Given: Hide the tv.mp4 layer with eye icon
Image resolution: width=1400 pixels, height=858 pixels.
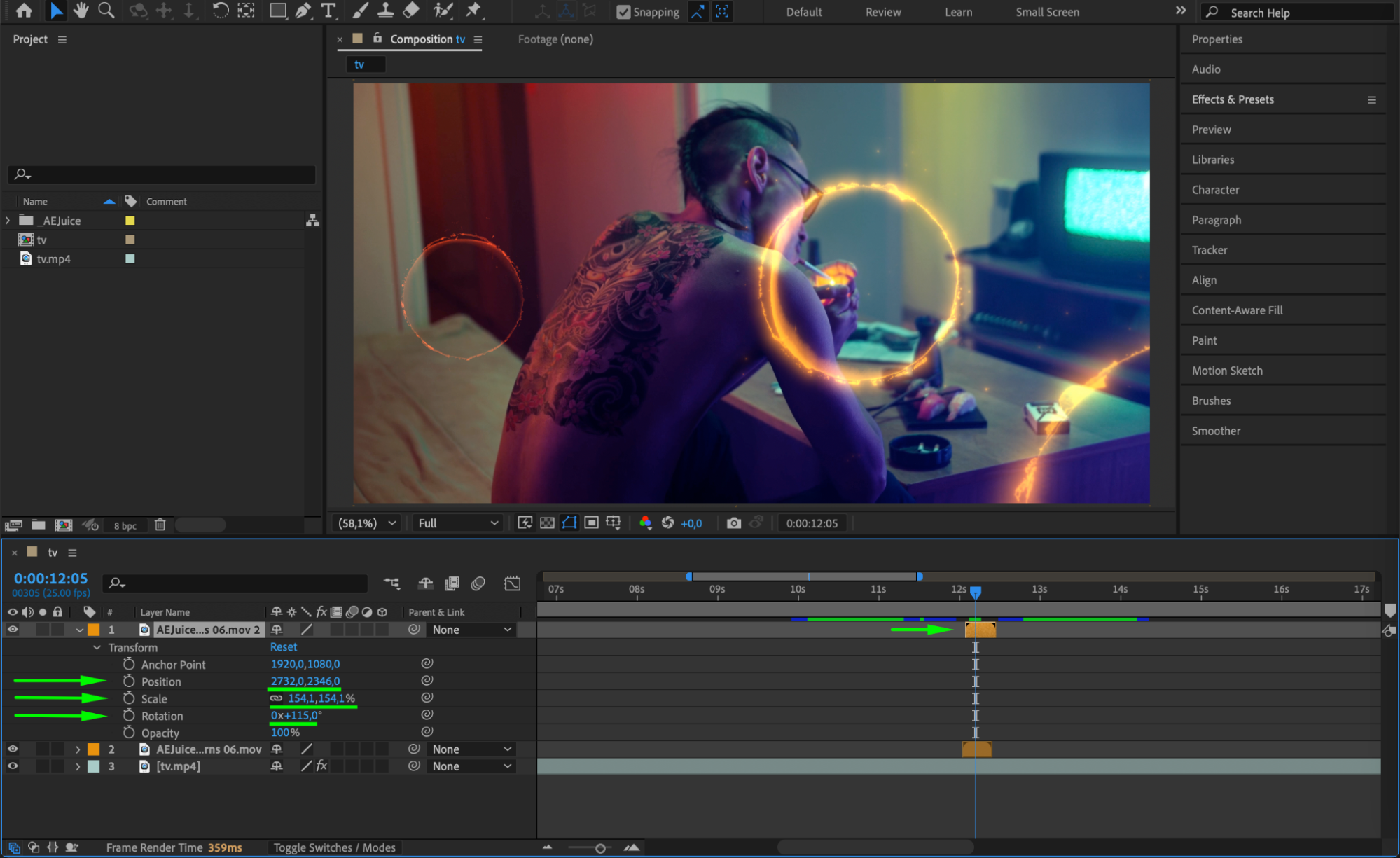Looking at the screenshot, I should pos(13,766).
